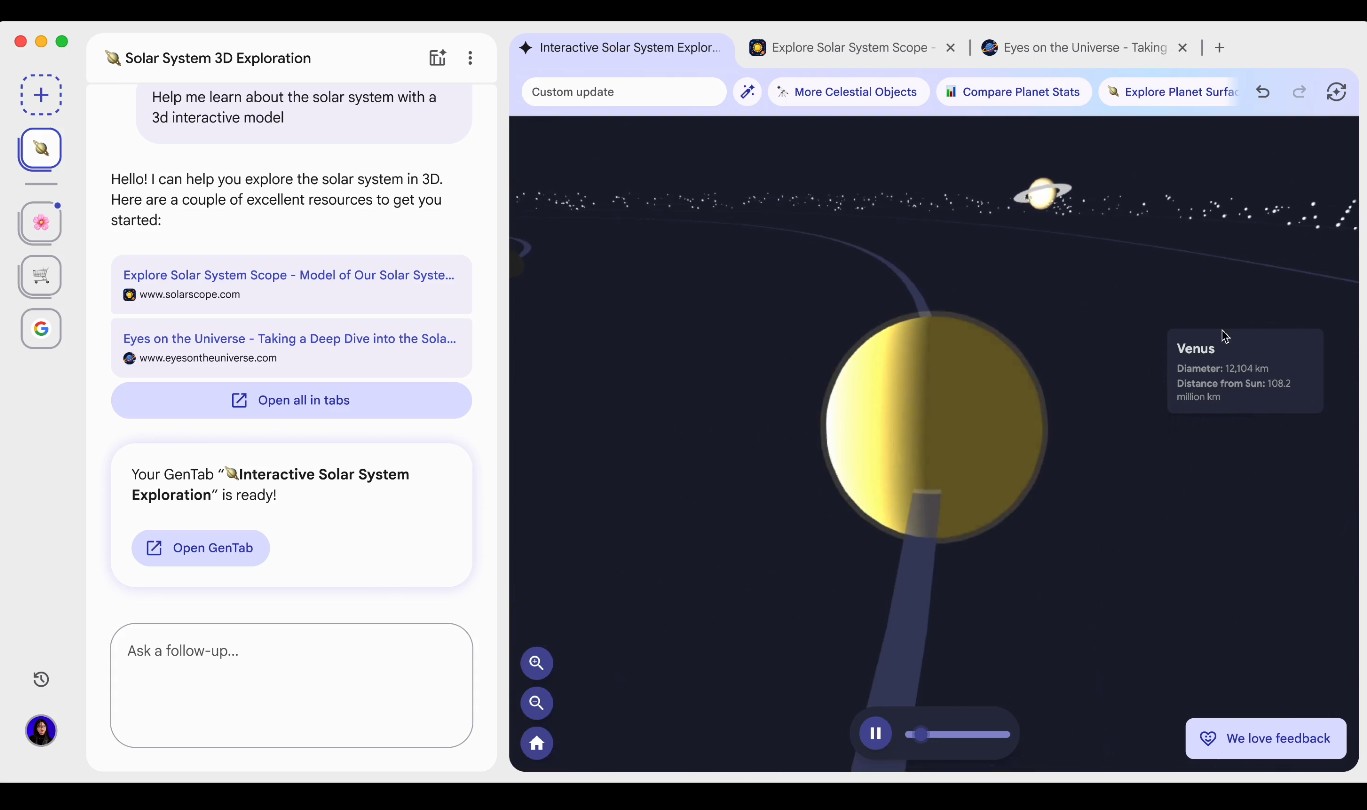
Task: Click Open all in tabs button
Action: pyautogui.click(x=291, y=400)
